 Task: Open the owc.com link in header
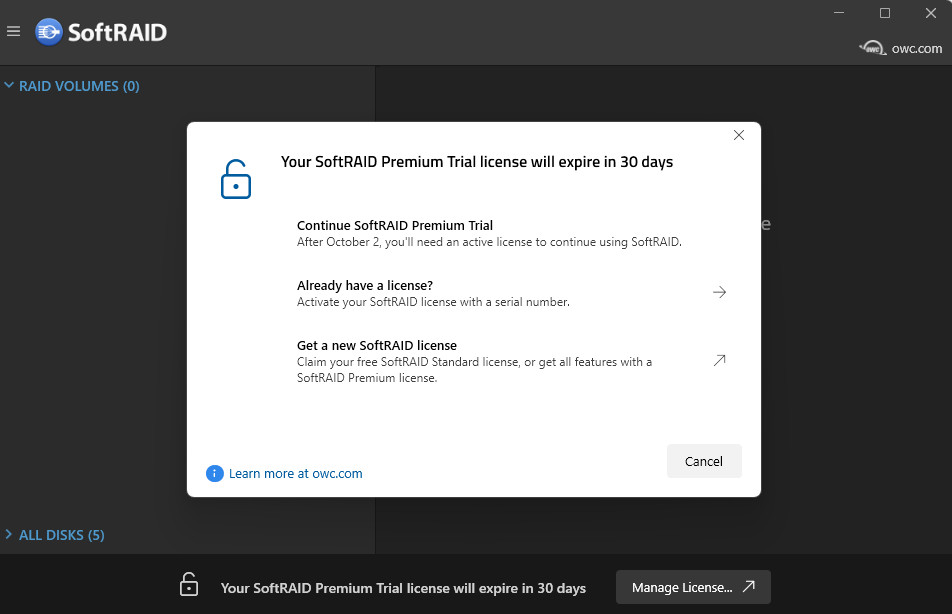(917, 49)
